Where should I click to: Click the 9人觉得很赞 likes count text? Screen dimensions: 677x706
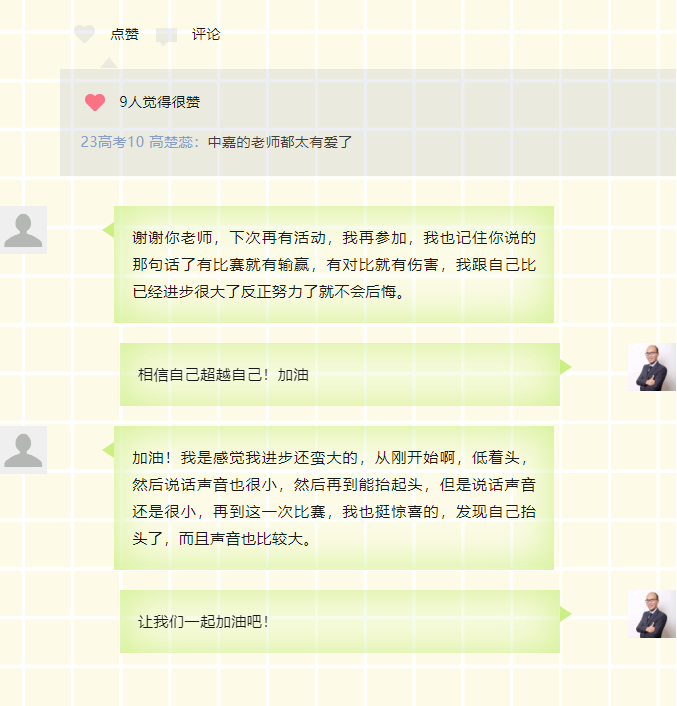tap(159, 102)
